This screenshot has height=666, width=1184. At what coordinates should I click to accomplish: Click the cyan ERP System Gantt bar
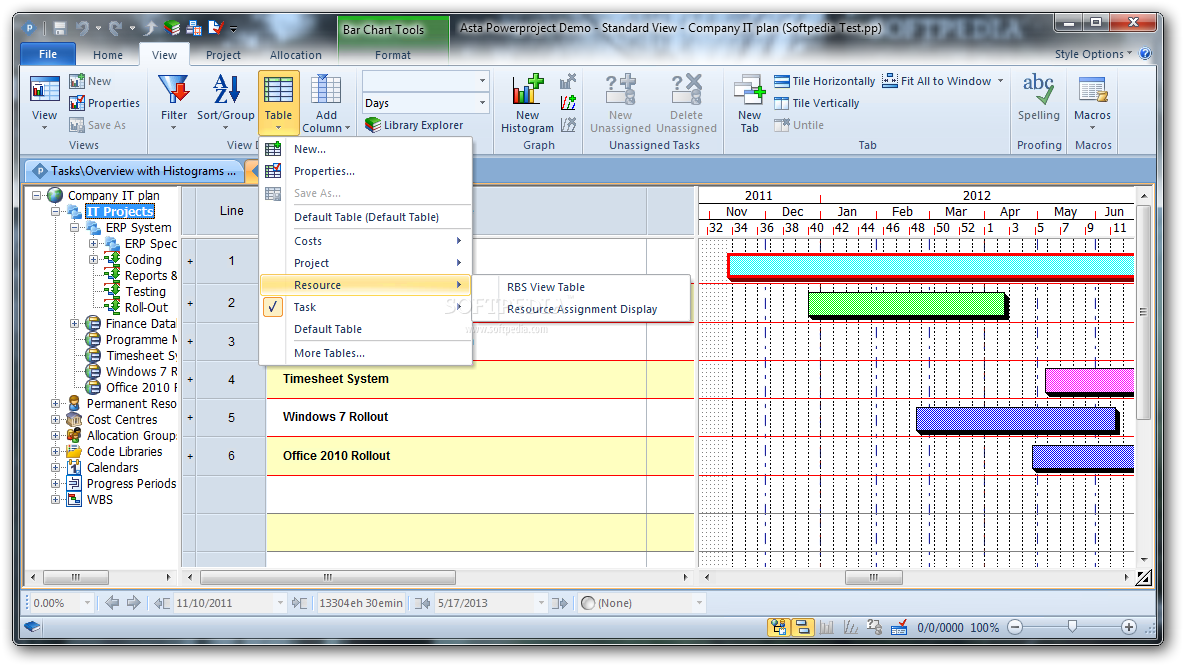[931, 265]
